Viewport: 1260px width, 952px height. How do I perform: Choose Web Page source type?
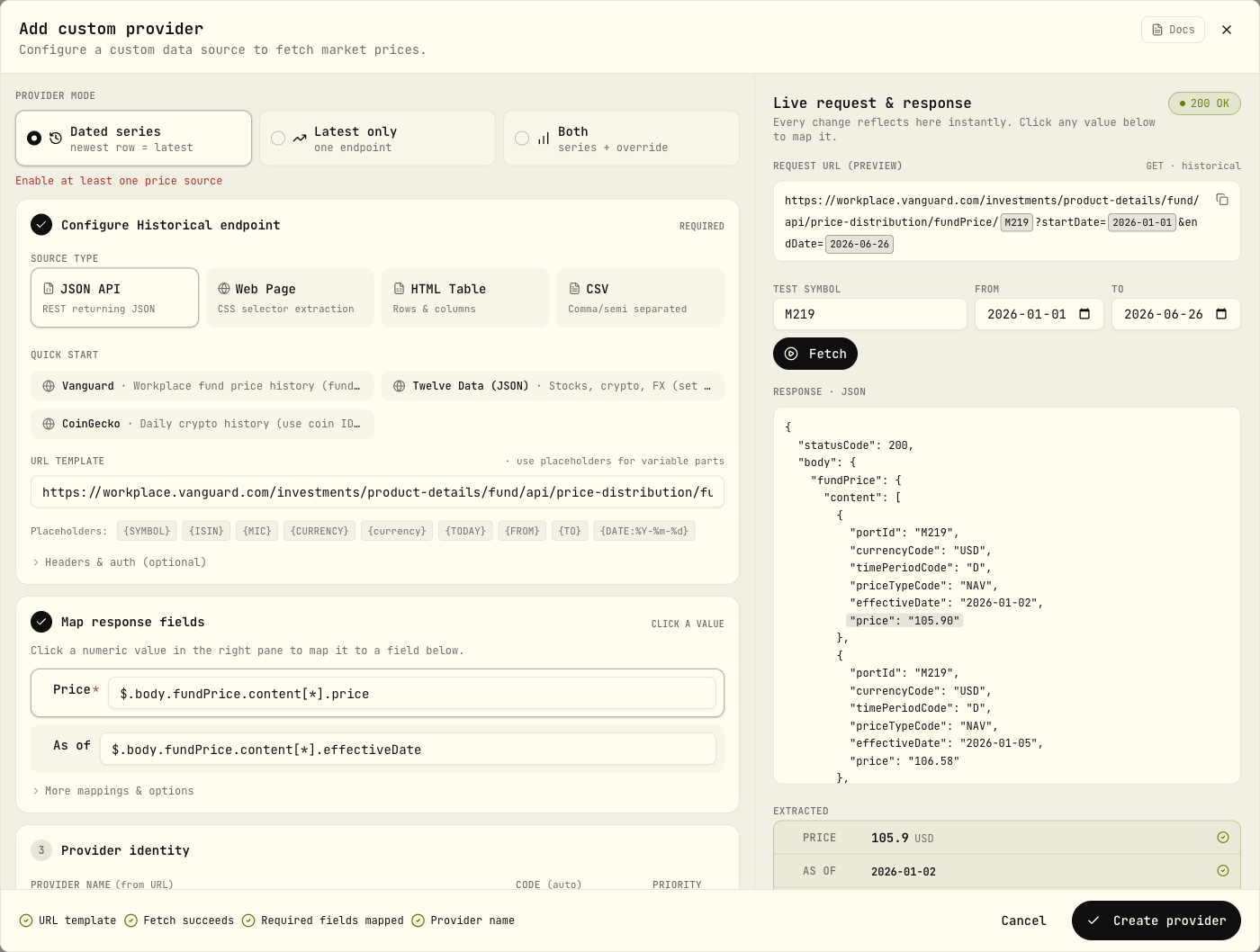coord(290,298)
